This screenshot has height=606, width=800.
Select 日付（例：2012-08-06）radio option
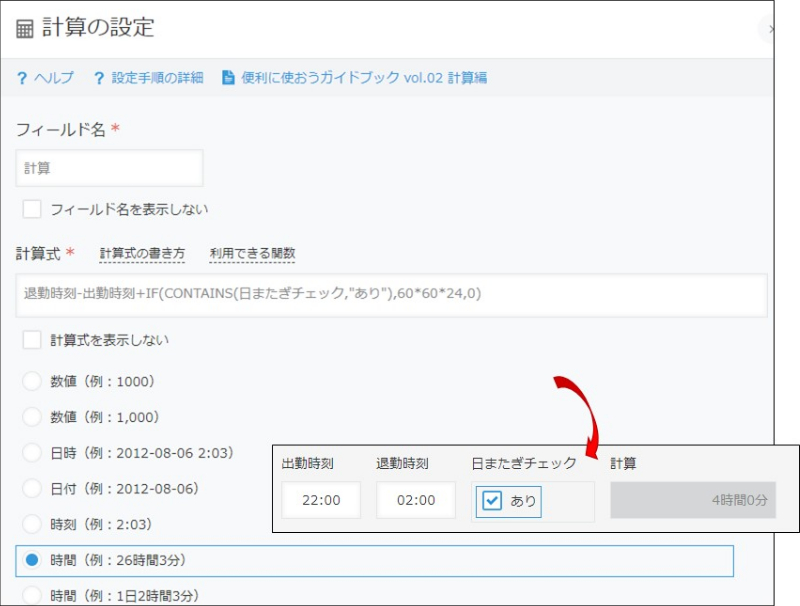[x=32, y=489]
